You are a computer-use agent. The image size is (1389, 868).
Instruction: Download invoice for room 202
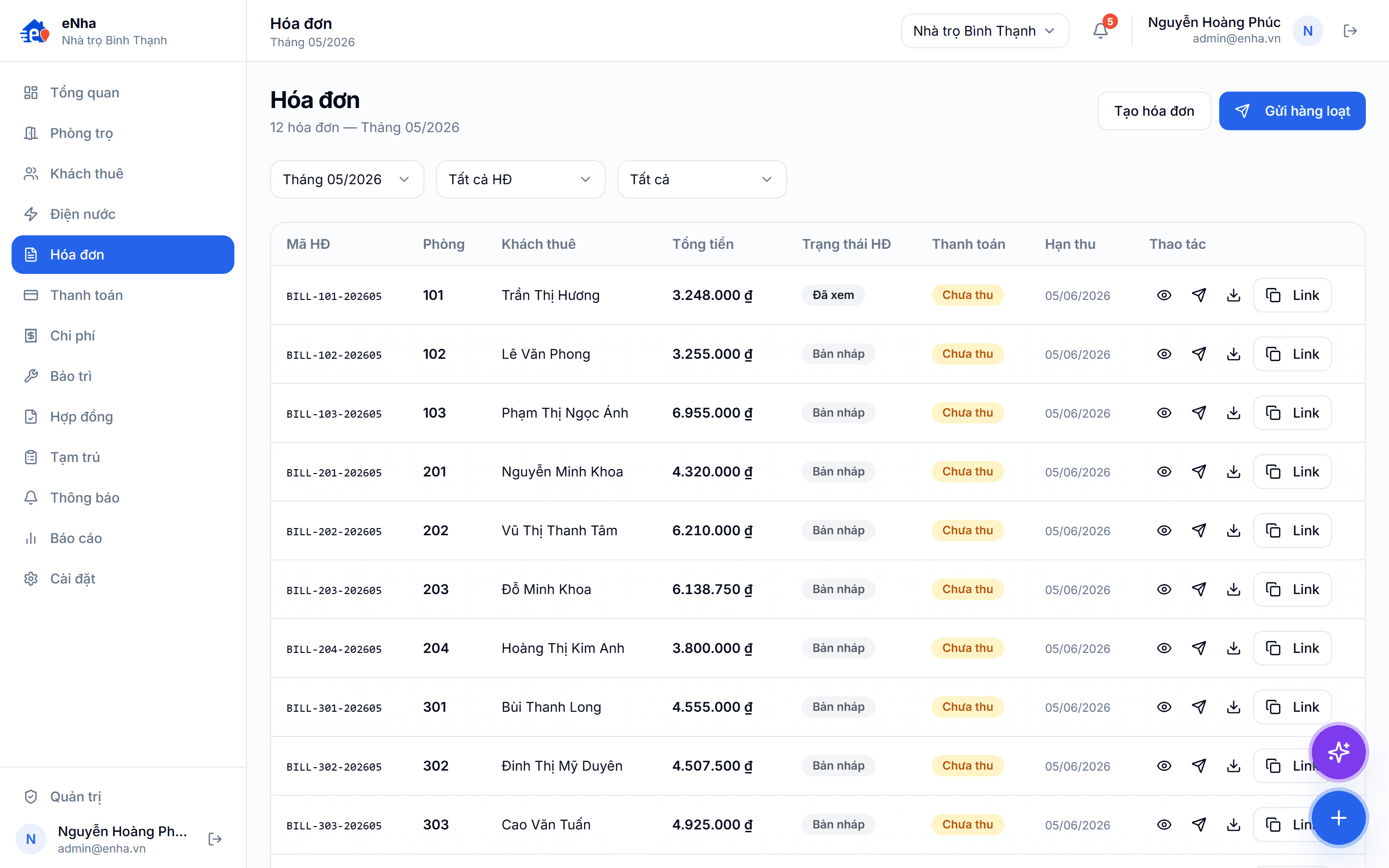click(1233, 530)
